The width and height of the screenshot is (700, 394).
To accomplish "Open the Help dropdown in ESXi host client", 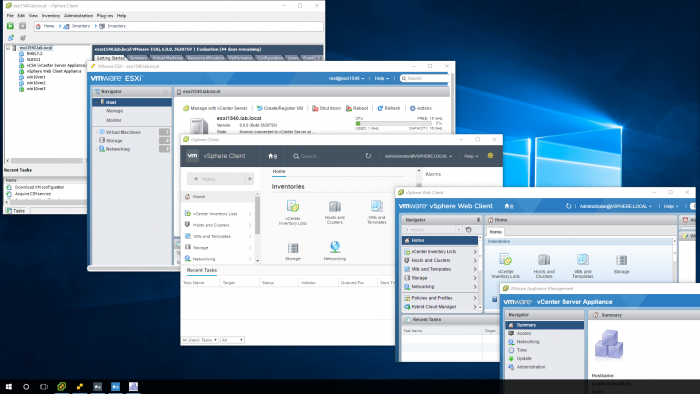I will pos(382,79).
